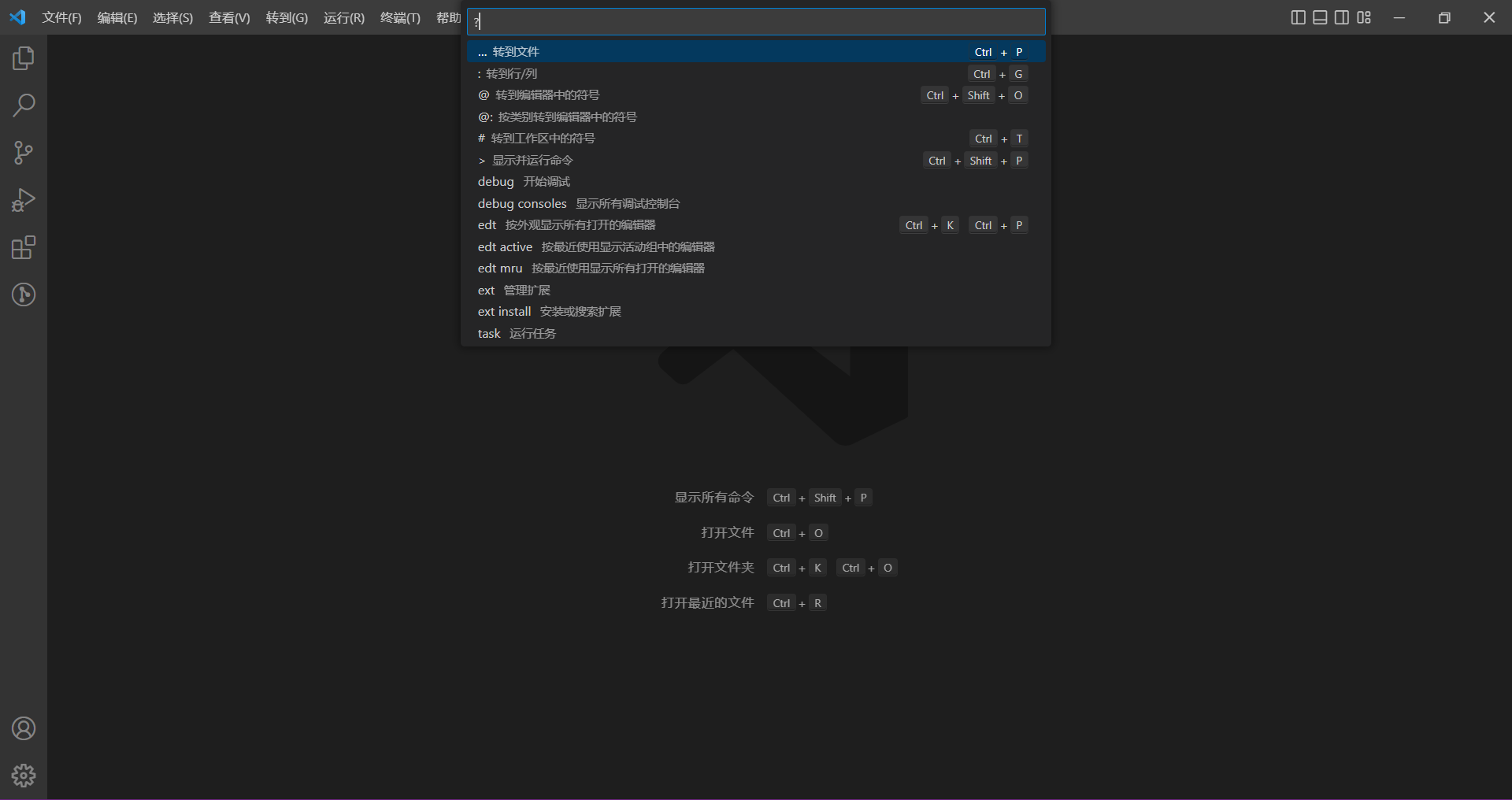Toggle secondary side bar layout icon
The height and width of the screenshot is (800, 1512).
1342,17
